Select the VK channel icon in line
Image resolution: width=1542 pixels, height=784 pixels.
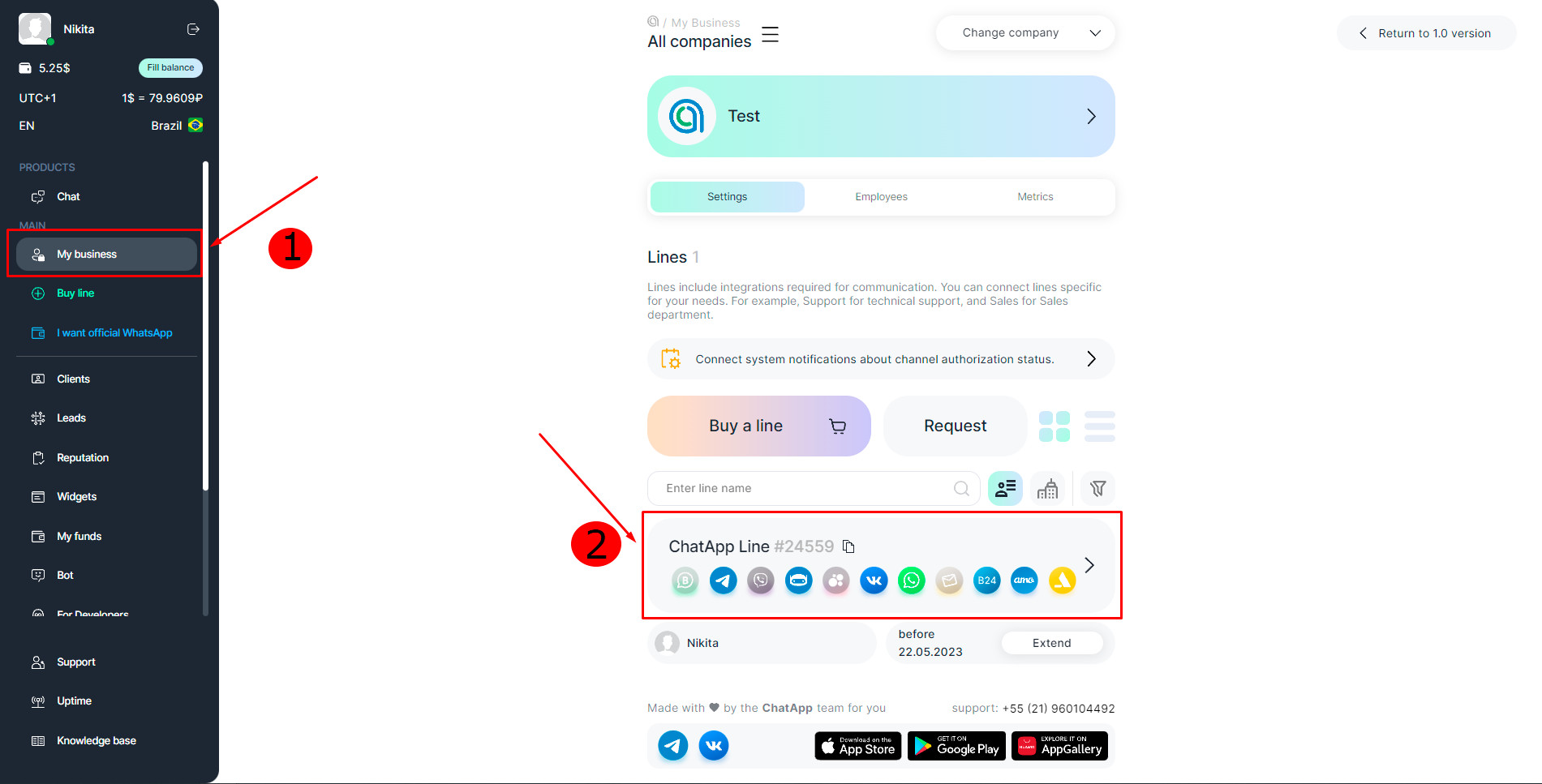(874, 581)
